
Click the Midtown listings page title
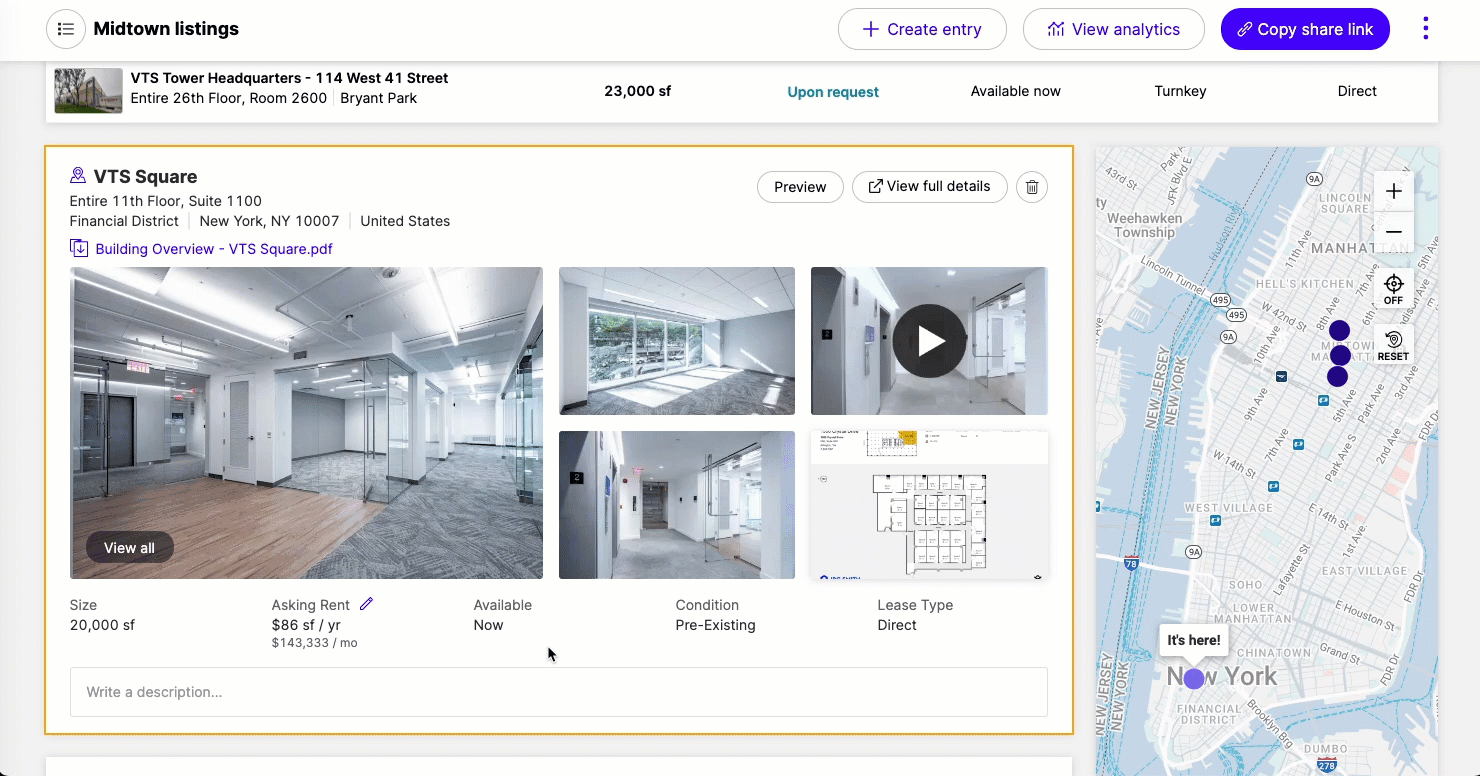pyautogui.click(x=166, y=29)
